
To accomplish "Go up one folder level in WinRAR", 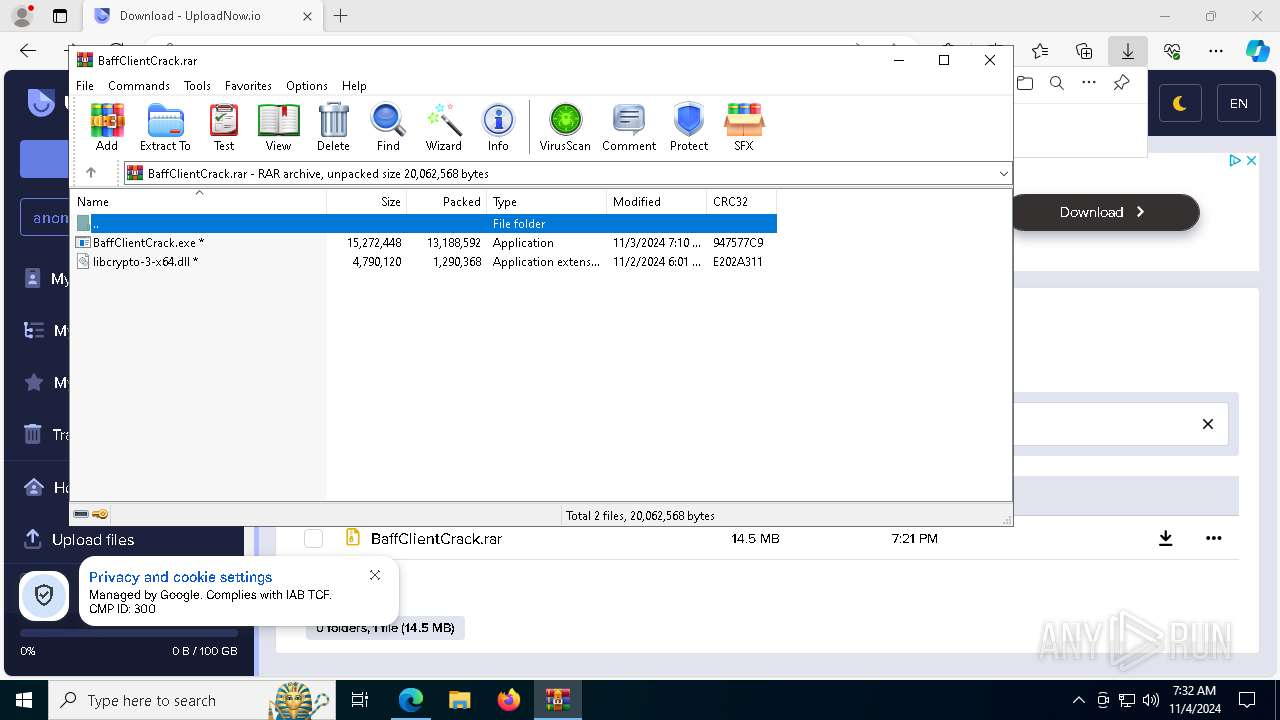I will (x=91, y=173).
